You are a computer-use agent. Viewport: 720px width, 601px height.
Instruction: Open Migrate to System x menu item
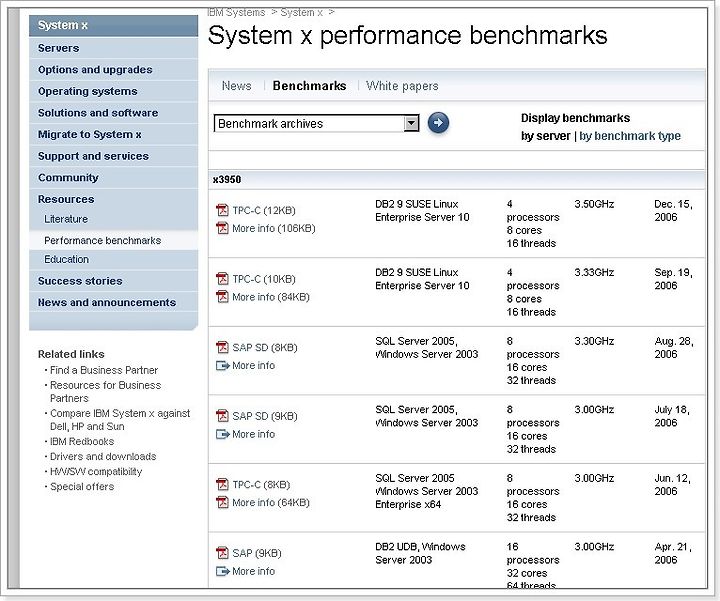coord(113,135)
